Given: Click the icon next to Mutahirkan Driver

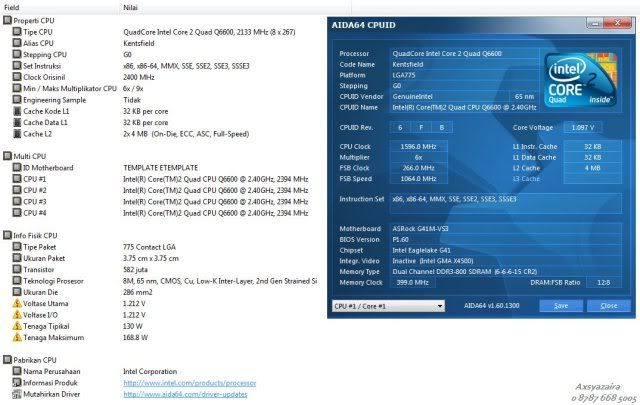Looking at the screenshot, I should tap(17, 394).
